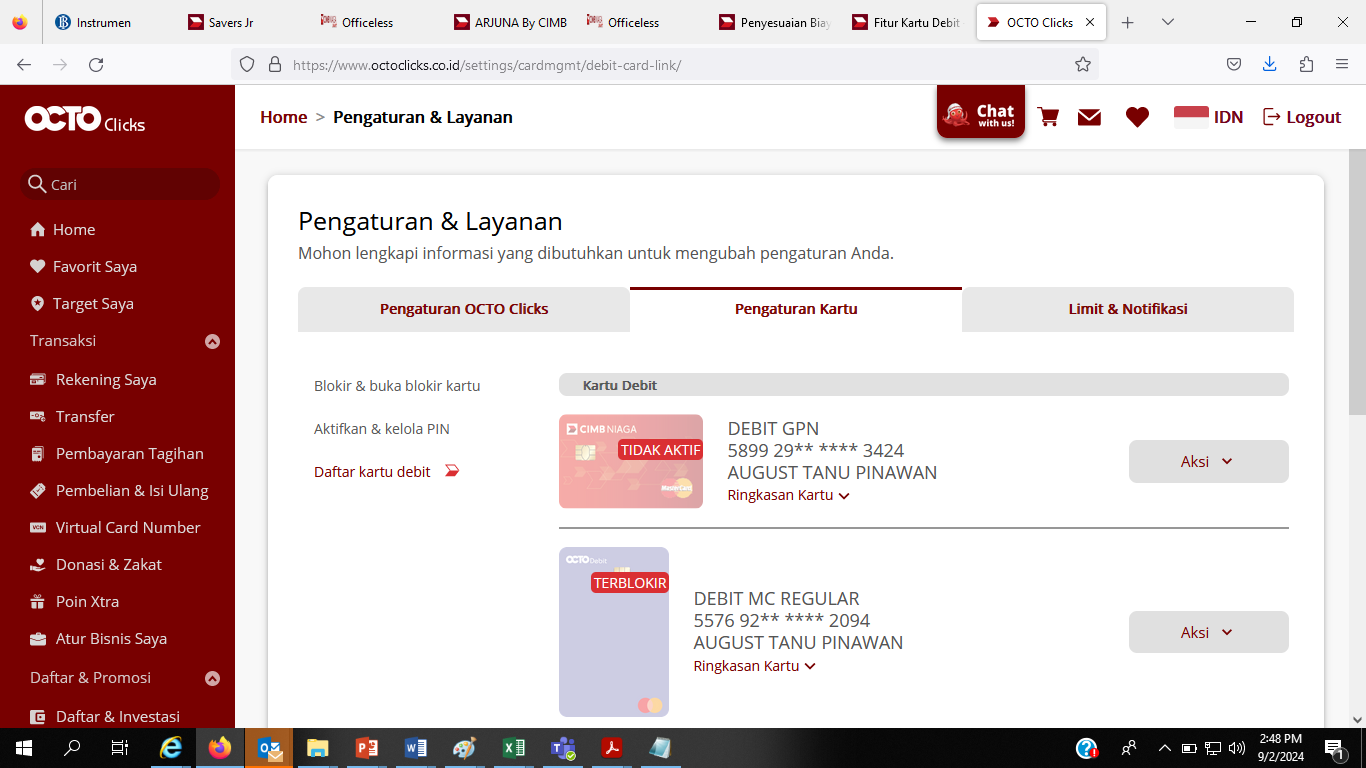Open Aksi dropdown for DEBIT GPN card

[x=1208, y=462]
